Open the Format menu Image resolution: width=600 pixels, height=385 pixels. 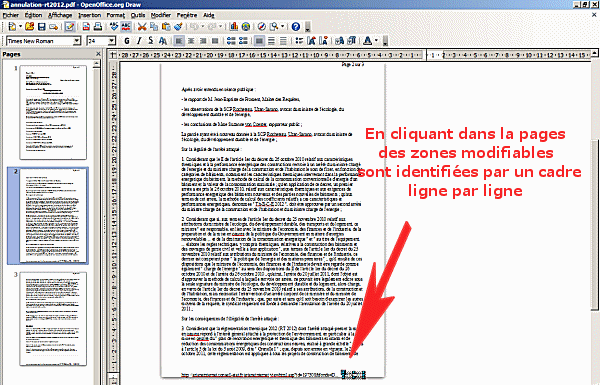click(116, 15)
